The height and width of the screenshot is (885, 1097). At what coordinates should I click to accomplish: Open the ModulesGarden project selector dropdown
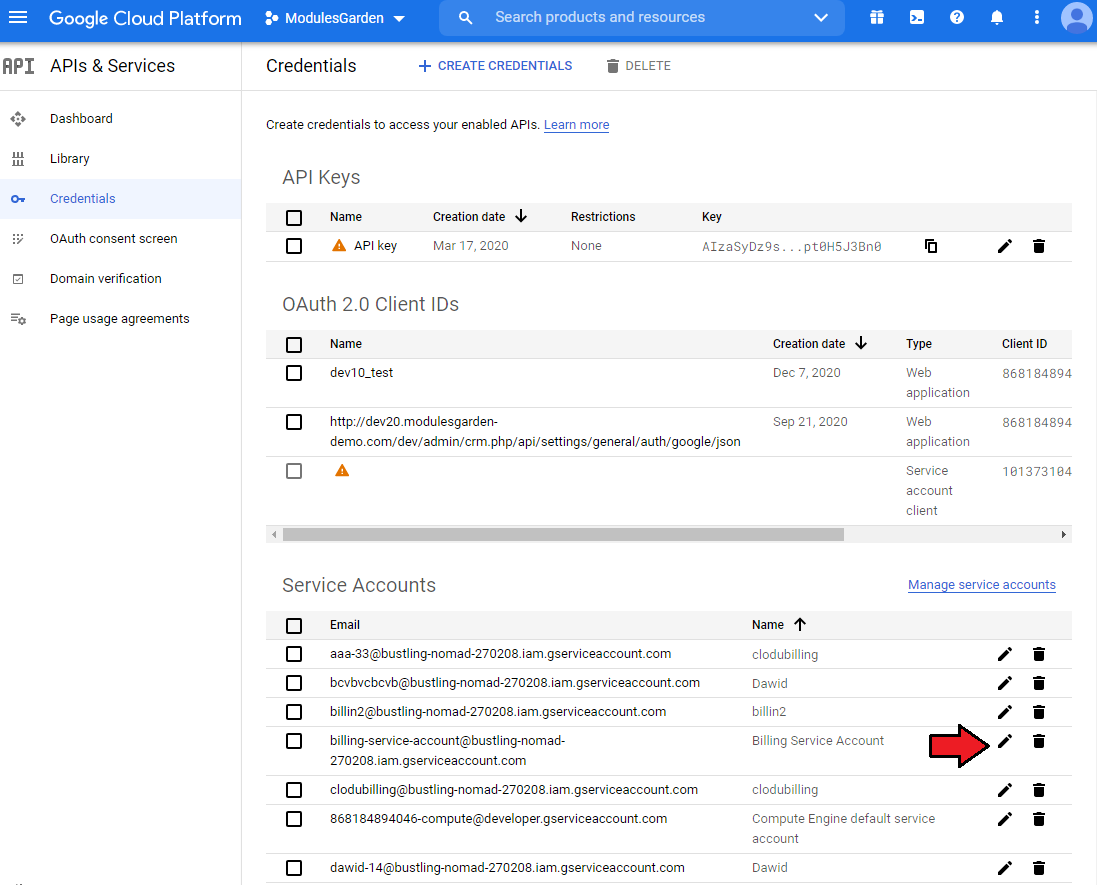(x=335, y=18)
